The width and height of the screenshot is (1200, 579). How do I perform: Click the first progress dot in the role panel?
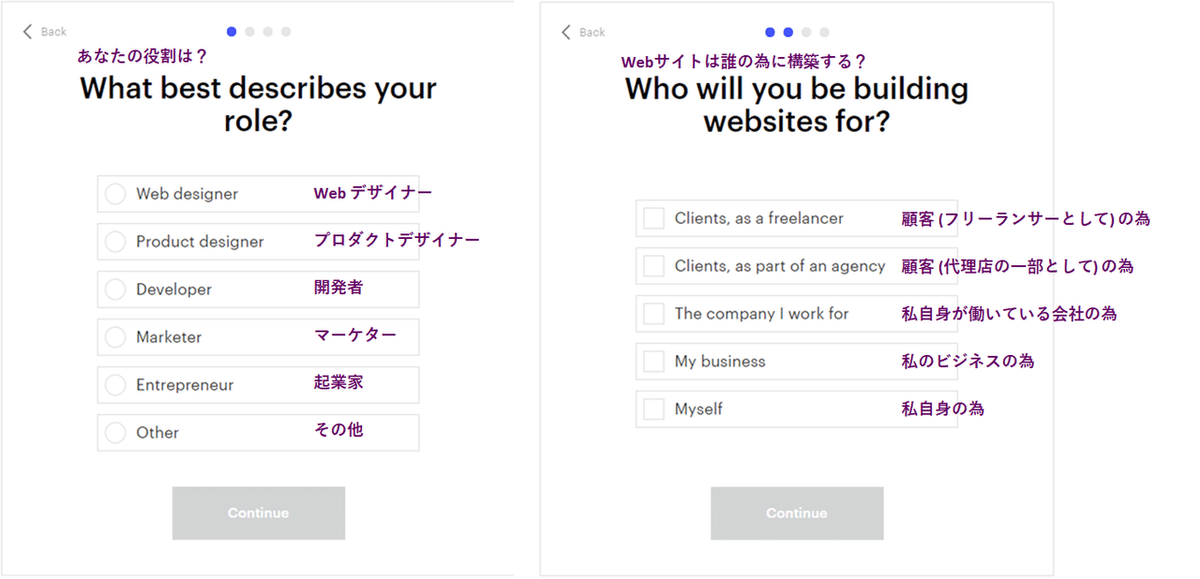pos(232,32)
